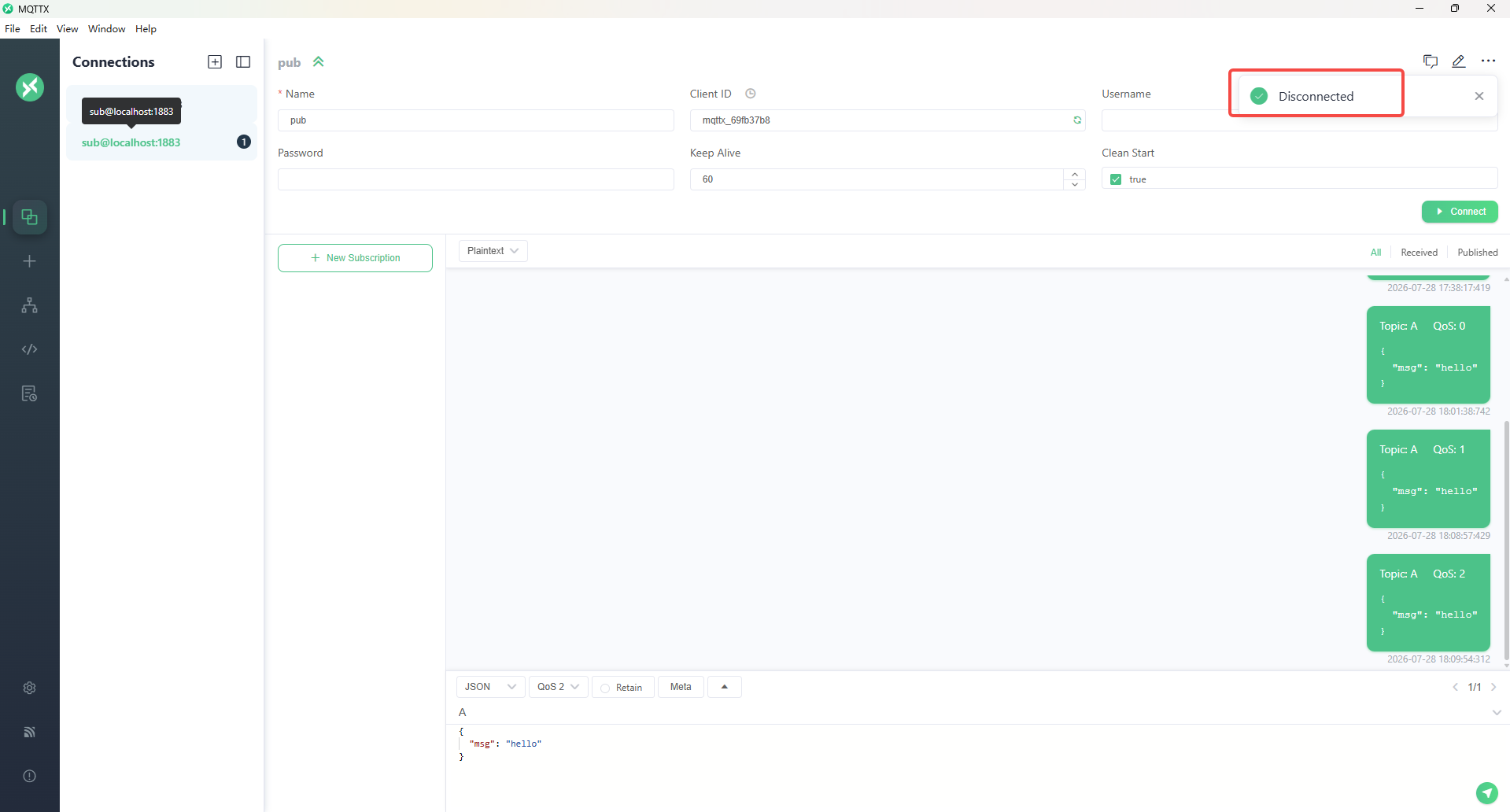Send the message with the green send button

pos(1486,793)
